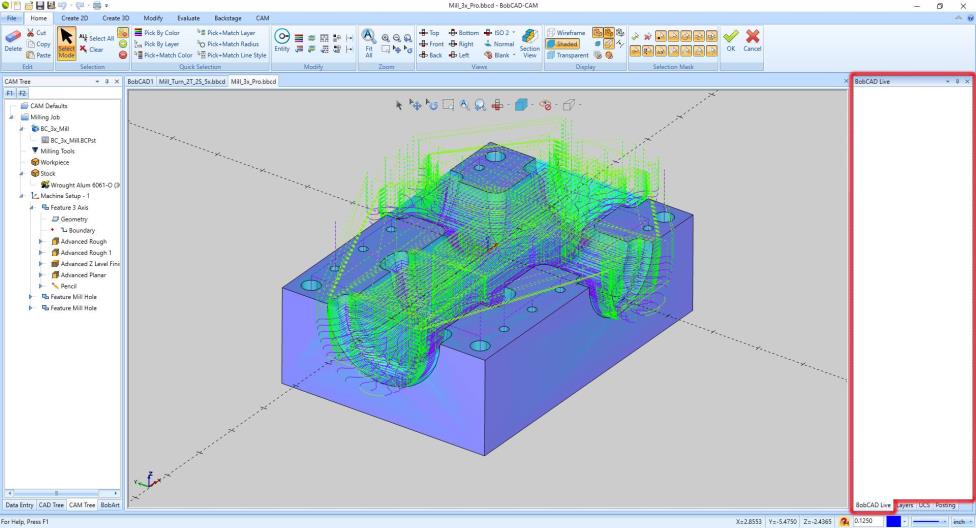Expand the Pencil operation node
This screenshot has width=976, height=528.
(41, 286)
